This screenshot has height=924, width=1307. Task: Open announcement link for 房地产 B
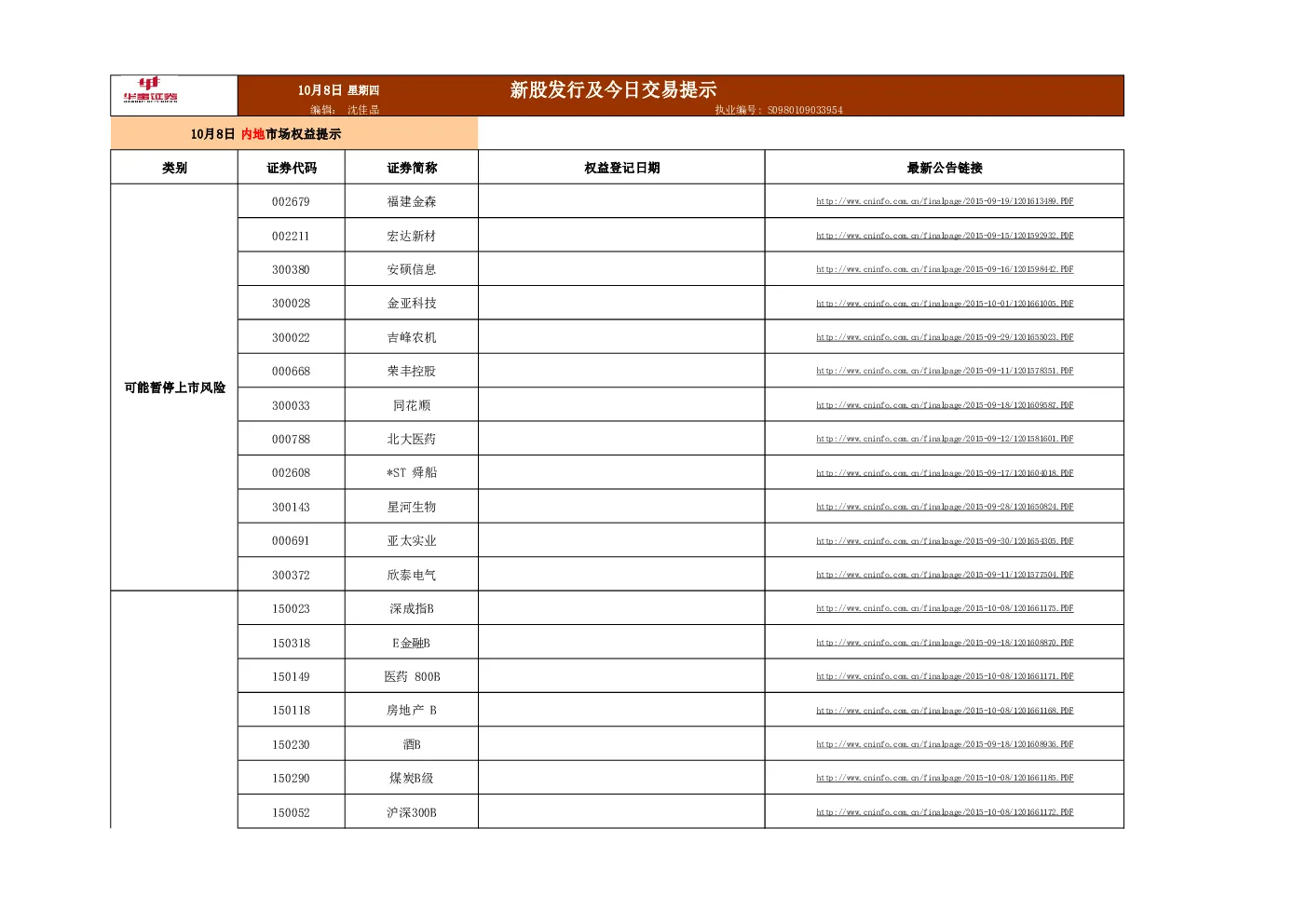[945, 711]
